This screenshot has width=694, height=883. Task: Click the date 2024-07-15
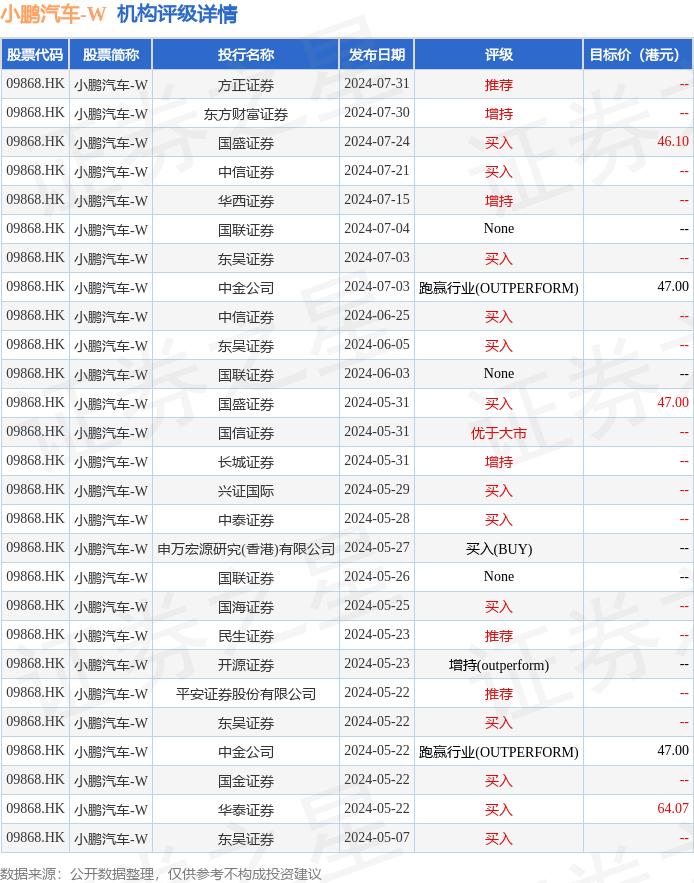(x=377, y=200)
